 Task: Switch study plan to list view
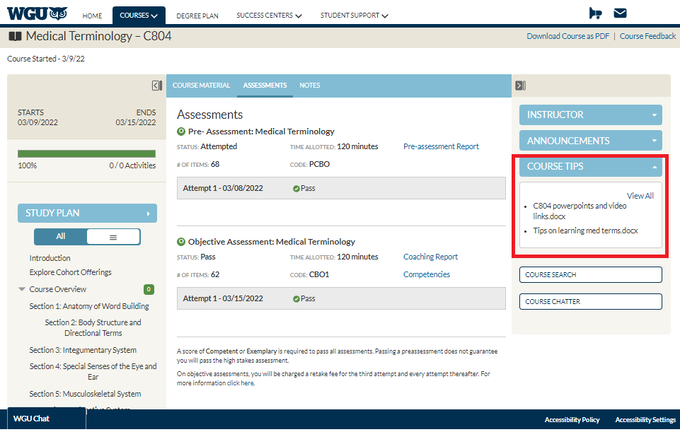[x=112, y=237]
